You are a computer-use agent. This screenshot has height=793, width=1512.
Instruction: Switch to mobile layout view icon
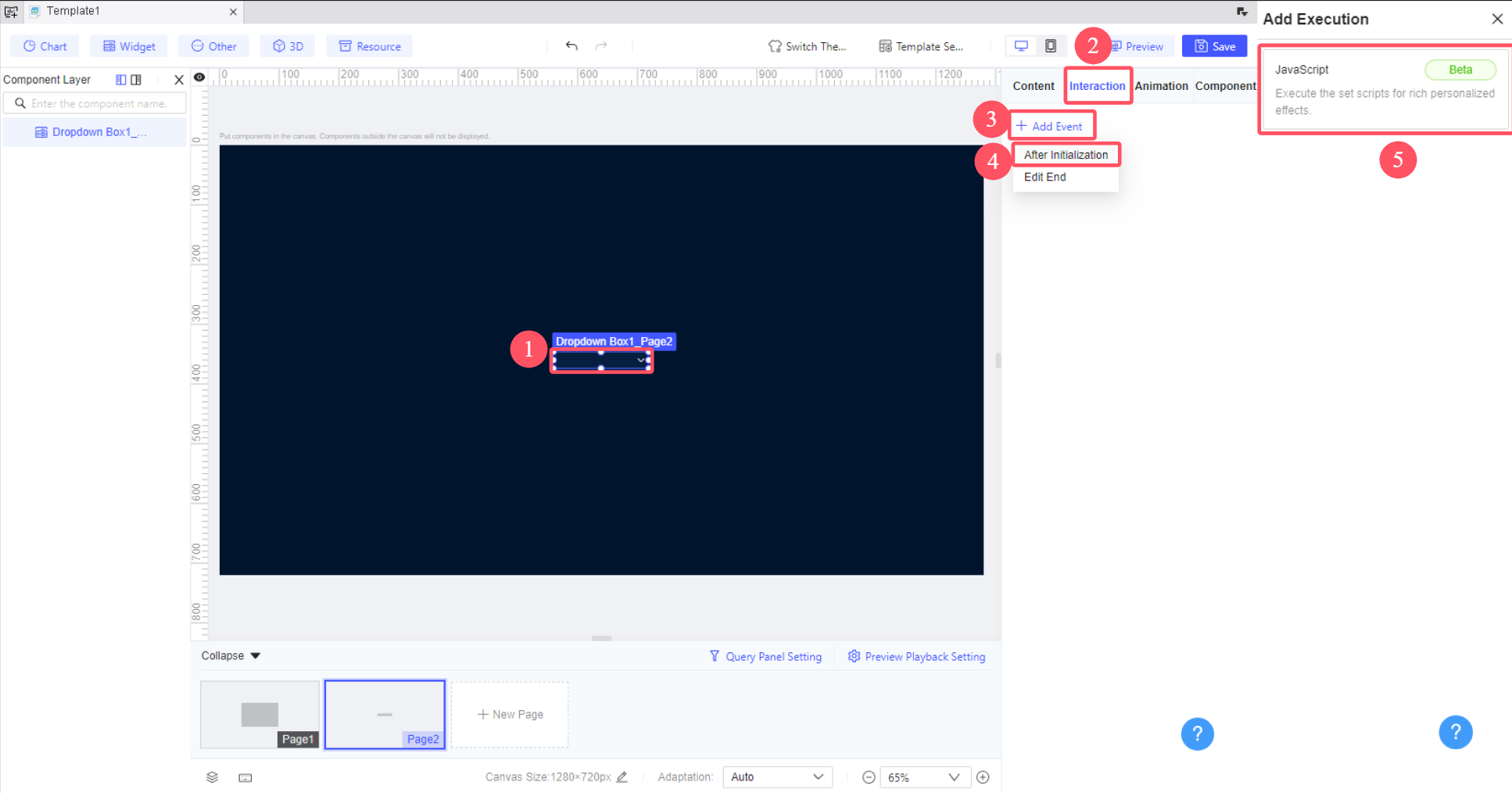click(1051, 46)
